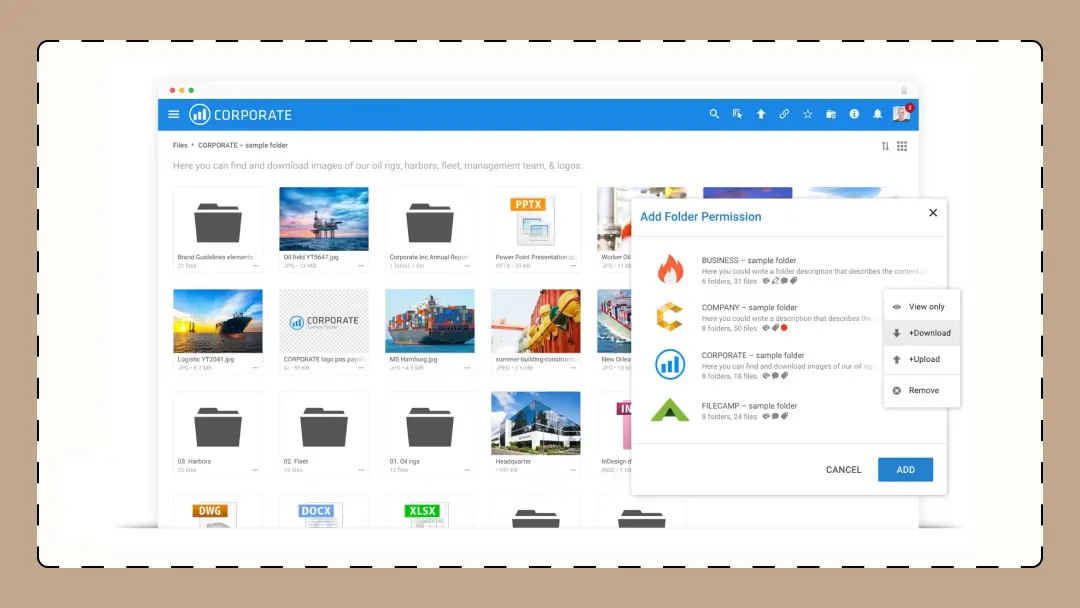1080x608 pixels.
Task: Open the 03. Harbors folder
Action: point(218,427)
